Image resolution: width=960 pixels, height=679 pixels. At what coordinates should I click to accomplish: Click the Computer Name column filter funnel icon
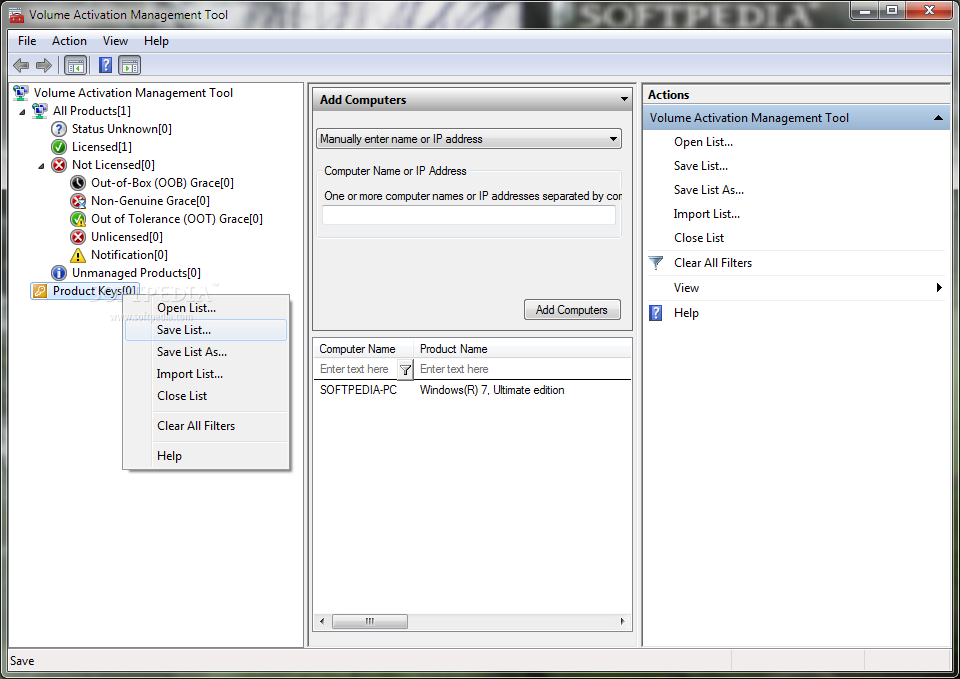click(405, 369)
